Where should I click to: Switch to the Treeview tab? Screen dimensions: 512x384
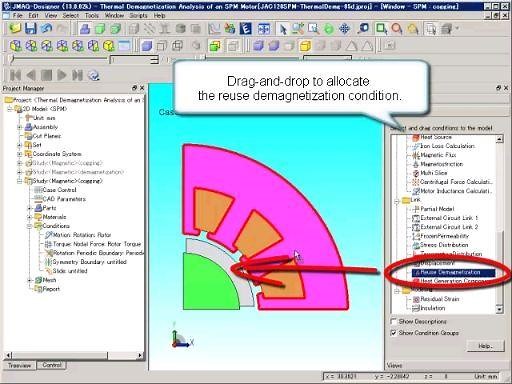point(19,365)
